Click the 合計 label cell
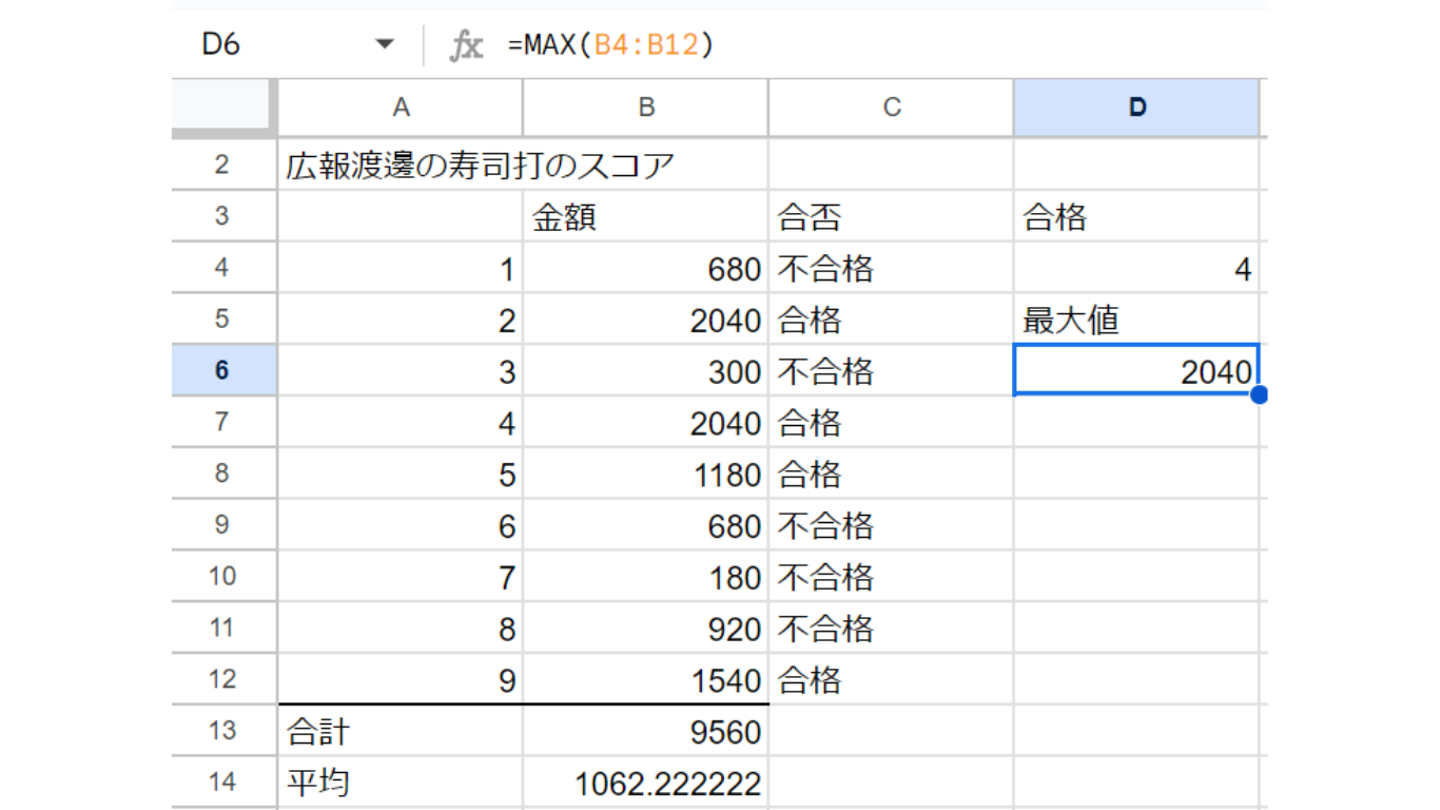1440x810 pixels. (x=400, y=731)
